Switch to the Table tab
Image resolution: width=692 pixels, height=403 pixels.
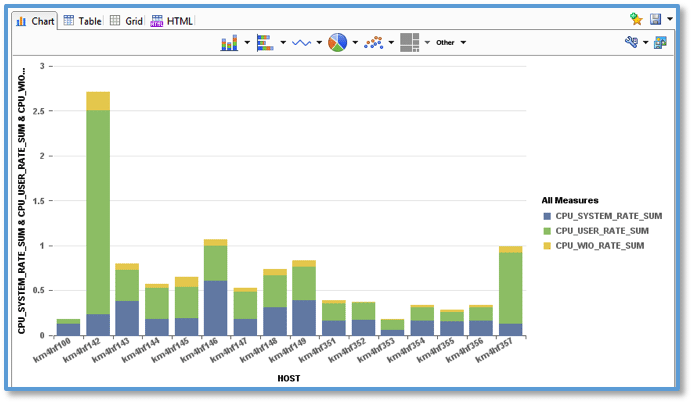point(82,20)
